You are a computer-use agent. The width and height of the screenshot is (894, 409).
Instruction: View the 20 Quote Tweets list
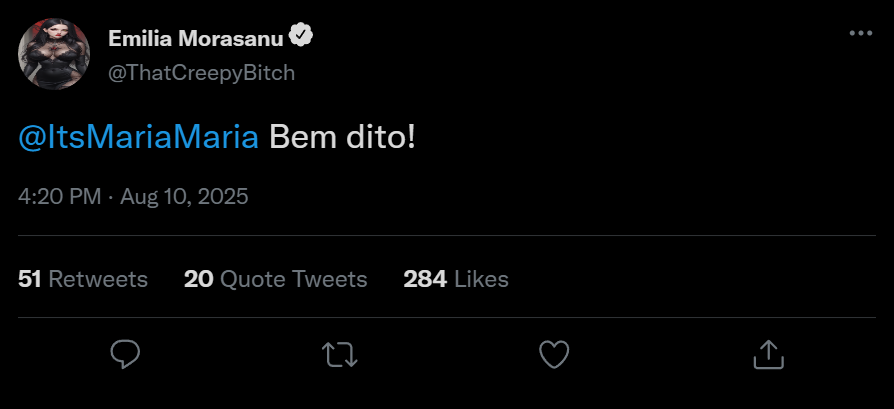pyautogui.click(x=275, y=279)
